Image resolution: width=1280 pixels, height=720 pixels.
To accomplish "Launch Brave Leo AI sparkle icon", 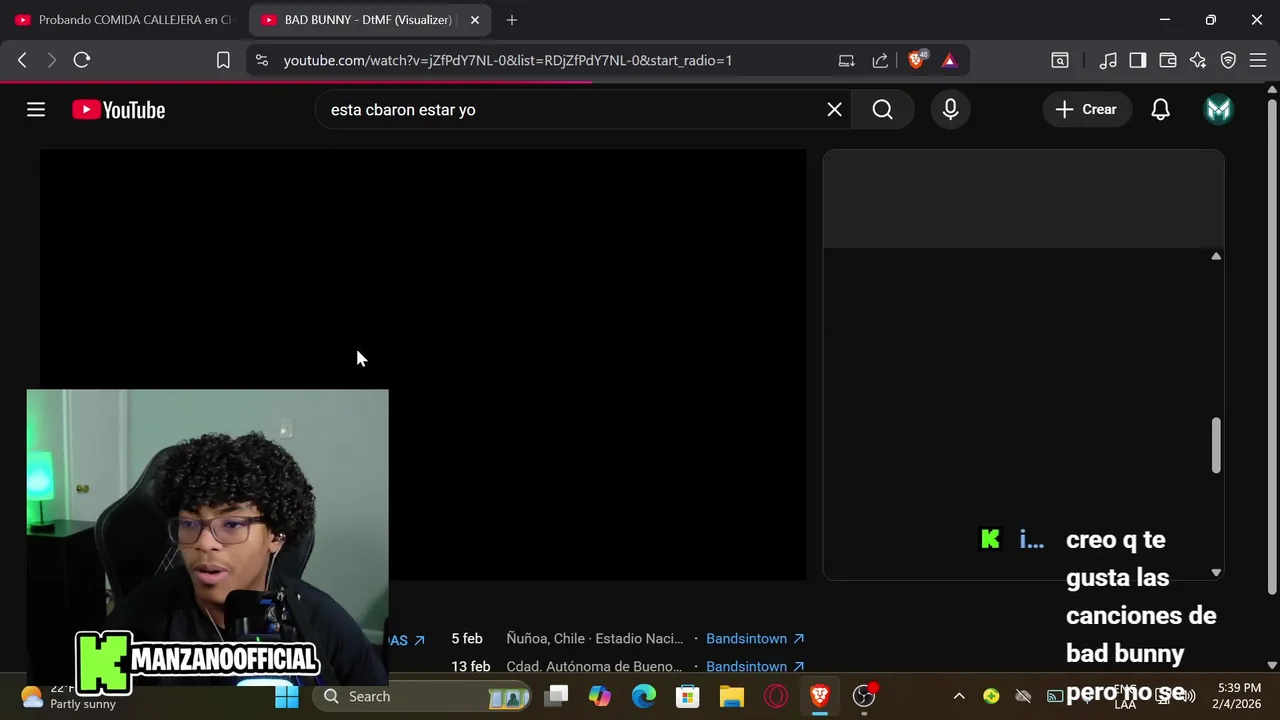I will (x=1198, y=60).
